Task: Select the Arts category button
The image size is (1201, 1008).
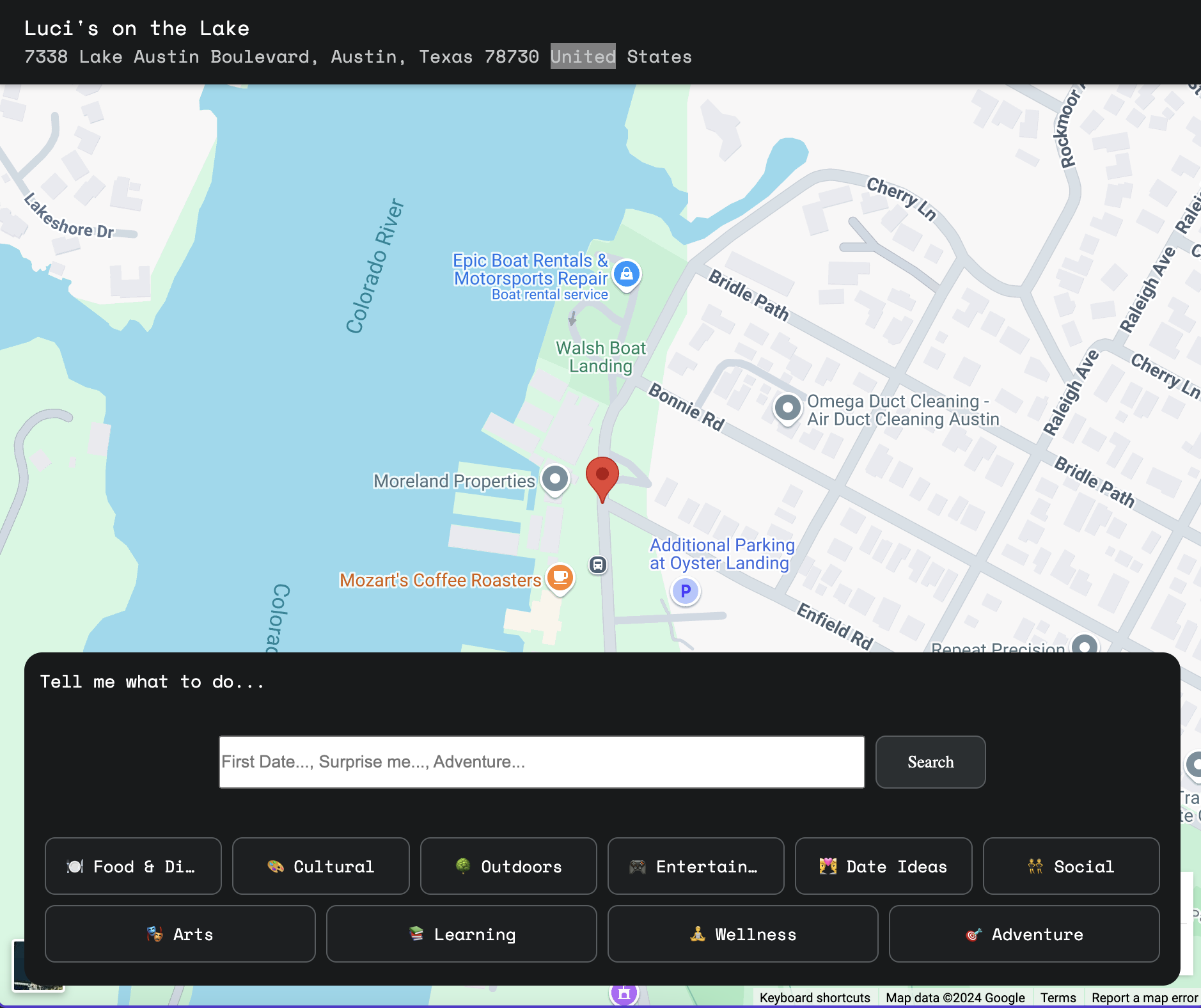Action: tap(180, 934)
